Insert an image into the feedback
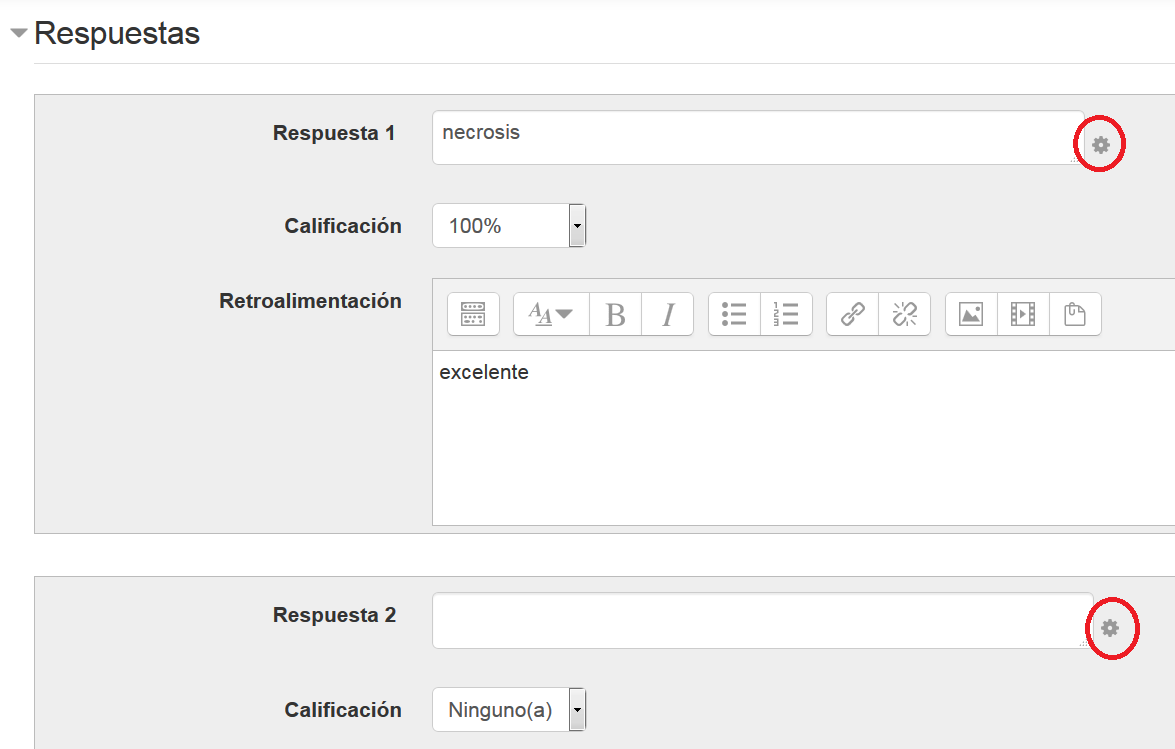Image resolution: width=1175 pixels, height=749 pixels. (971, 313)
